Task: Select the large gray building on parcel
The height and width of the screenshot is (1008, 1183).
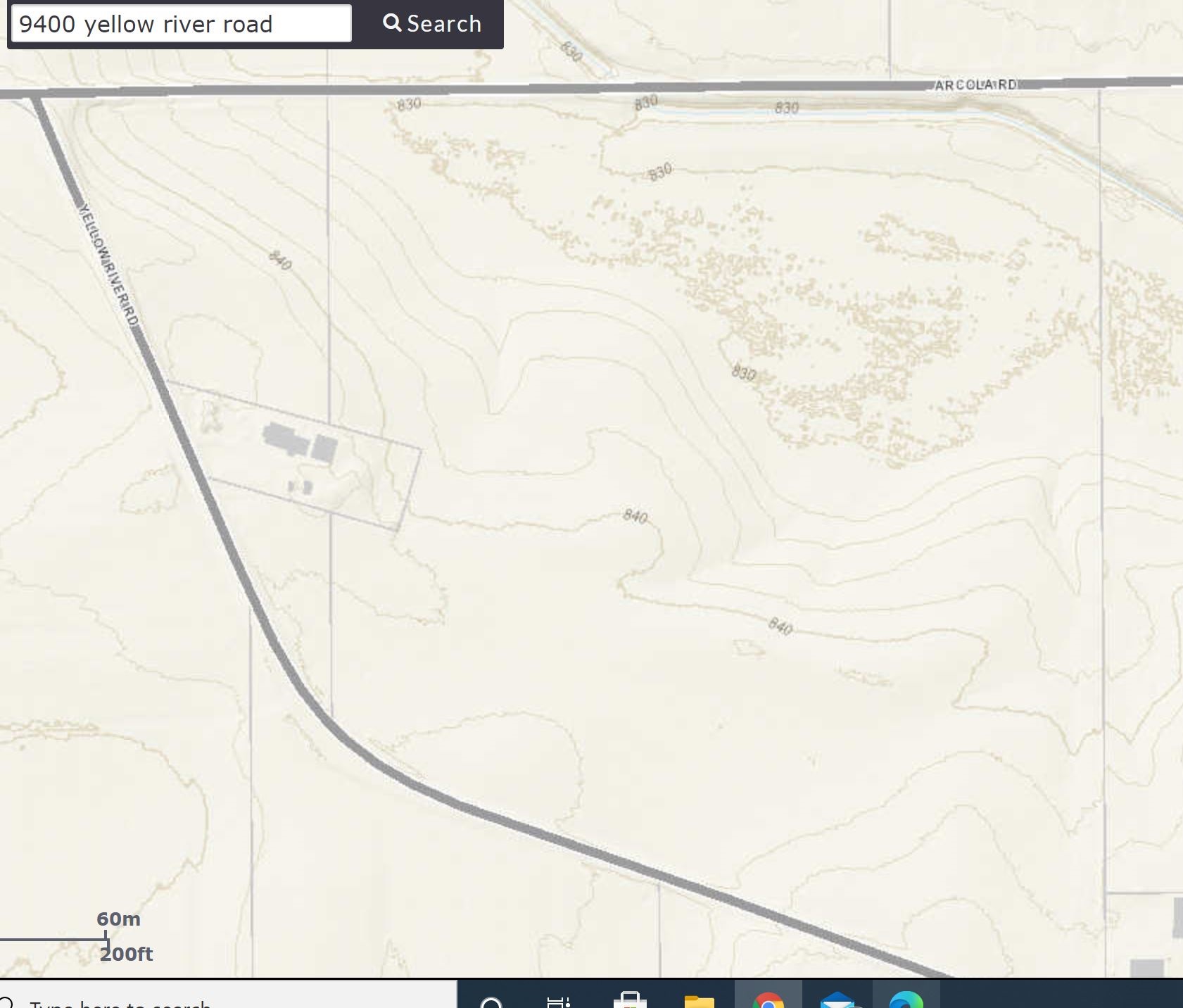Action: pyautogui.click(x=286, y=439)
